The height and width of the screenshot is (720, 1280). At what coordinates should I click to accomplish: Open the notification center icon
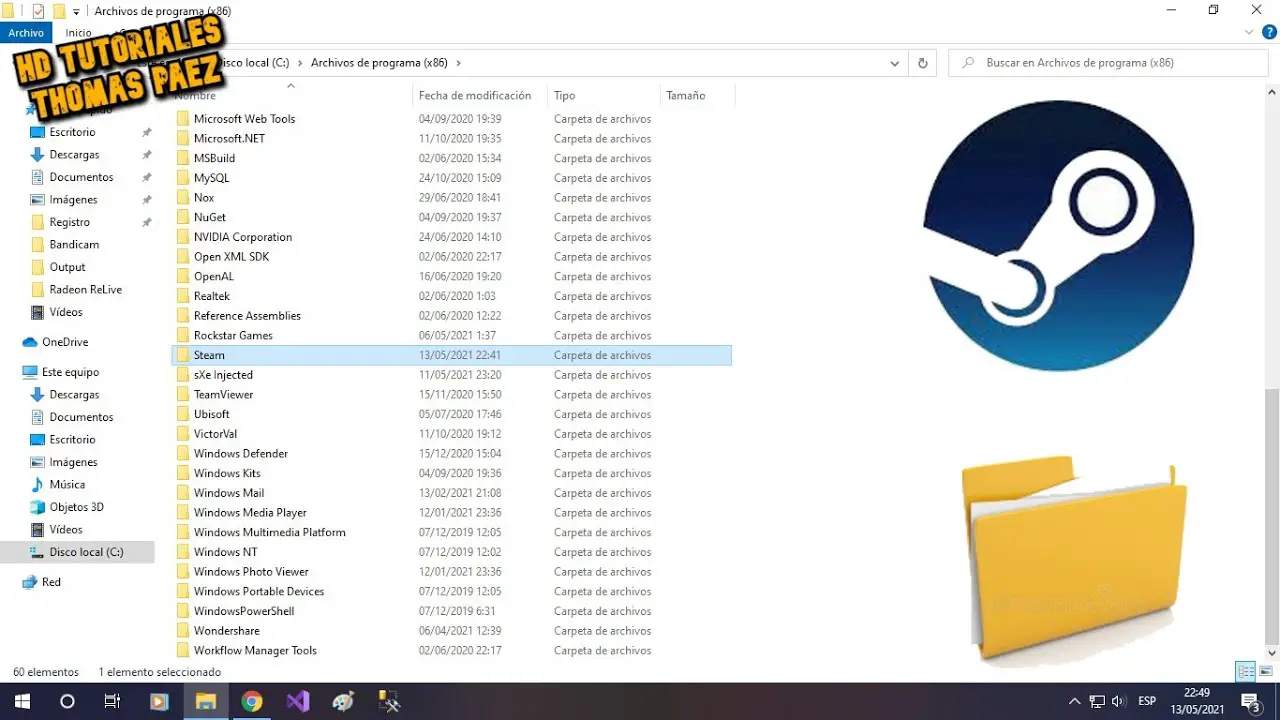pos(1250,701)
